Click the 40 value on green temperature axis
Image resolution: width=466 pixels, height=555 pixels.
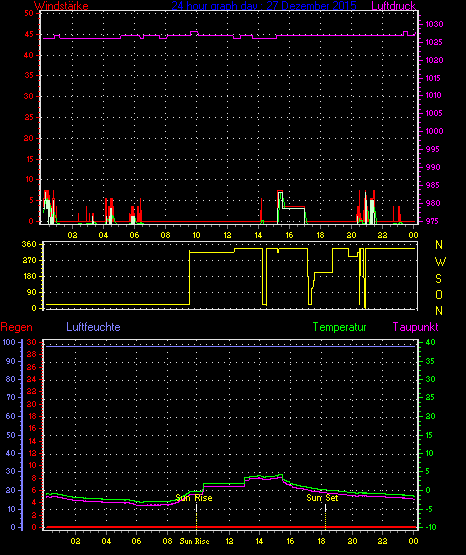(x=430, y=342)
